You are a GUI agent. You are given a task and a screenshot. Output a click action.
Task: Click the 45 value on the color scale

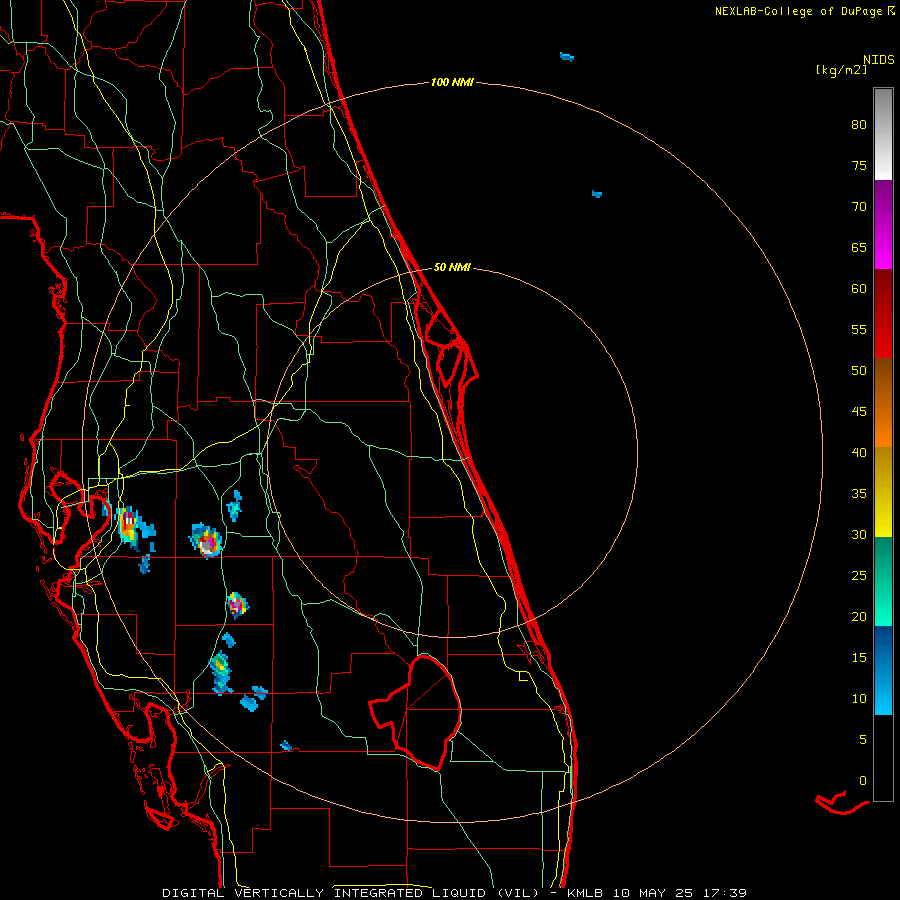pos(859,412)
